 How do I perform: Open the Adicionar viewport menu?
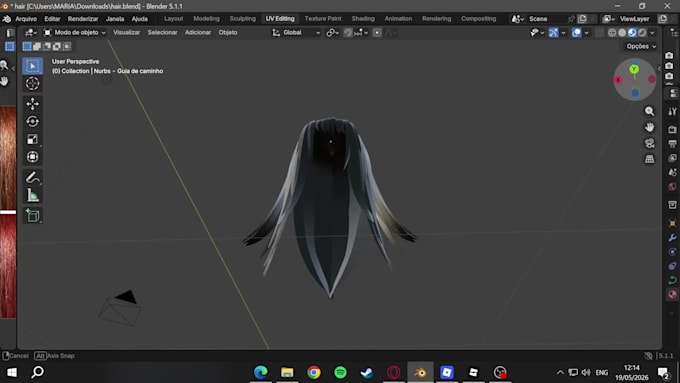tap(198, 33)
